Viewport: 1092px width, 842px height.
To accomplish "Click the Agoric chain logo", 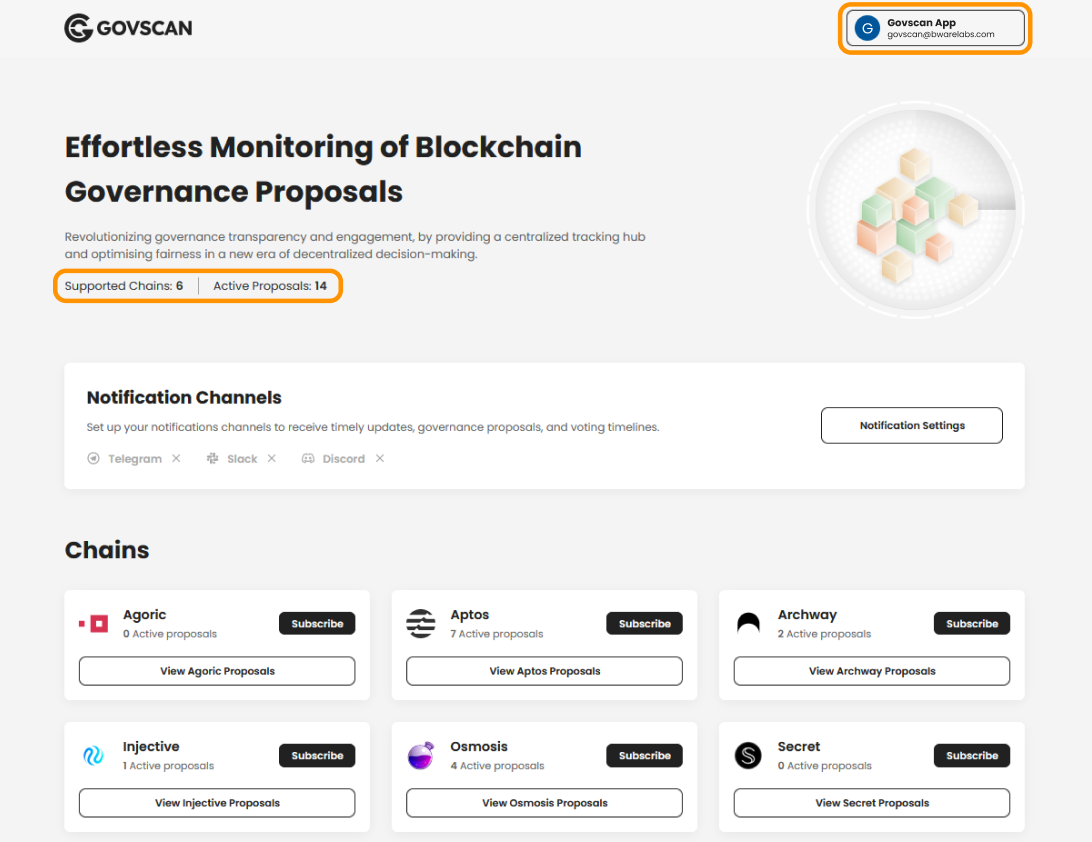I will point(96,622).
